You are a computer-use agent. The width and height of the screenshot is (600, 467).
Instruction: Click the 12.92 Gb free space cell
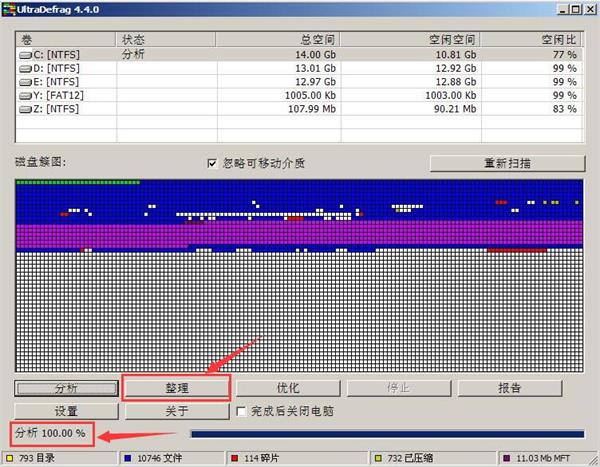[456, 69]
